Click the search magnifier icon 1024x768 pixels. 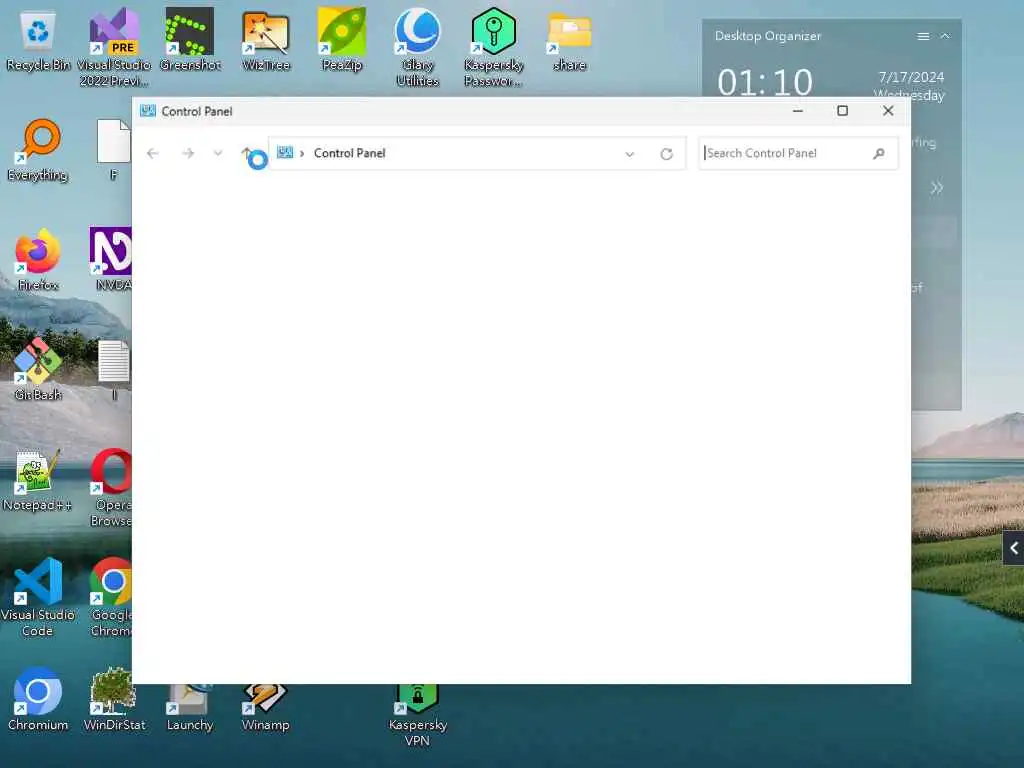[x=879, y=153]
